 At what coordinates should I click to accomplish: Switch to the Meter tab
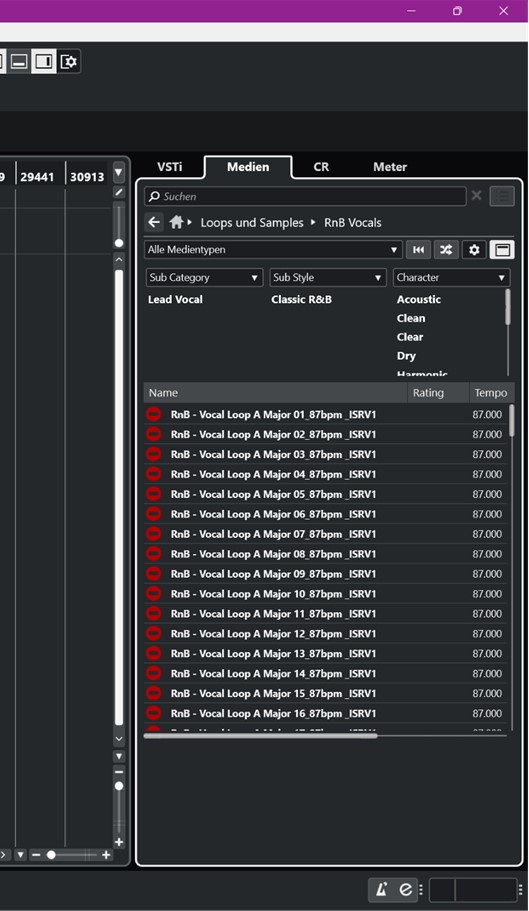pyautogui.click(x=390, y=167)
